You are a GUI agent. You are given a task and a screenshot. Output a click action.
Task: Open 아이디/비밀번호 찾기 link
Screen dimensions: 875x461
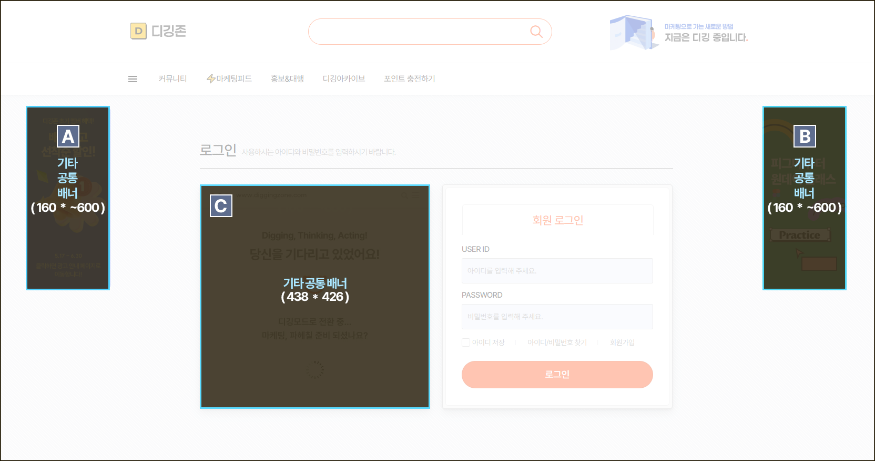[x=557, y=343]
